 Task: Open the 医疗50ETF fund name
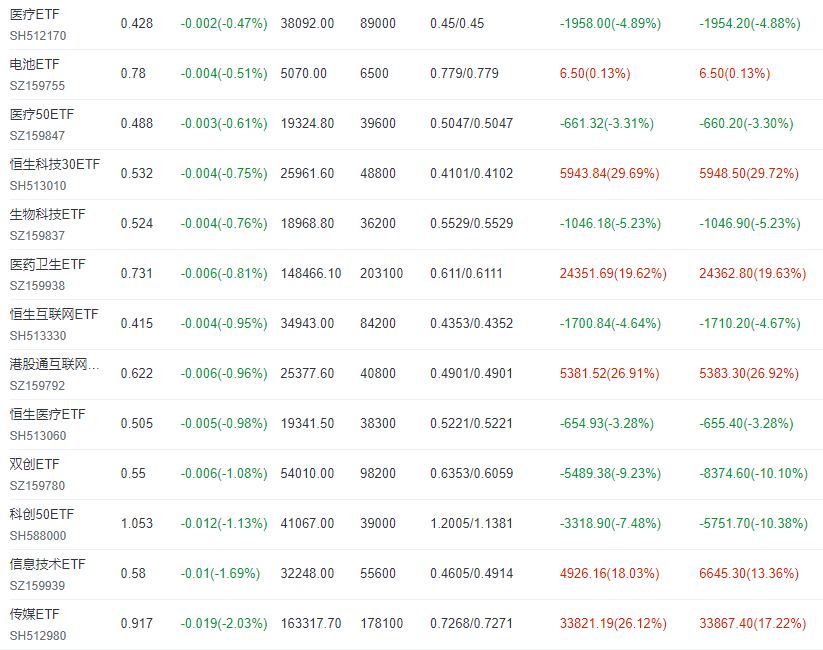(42, 114)
